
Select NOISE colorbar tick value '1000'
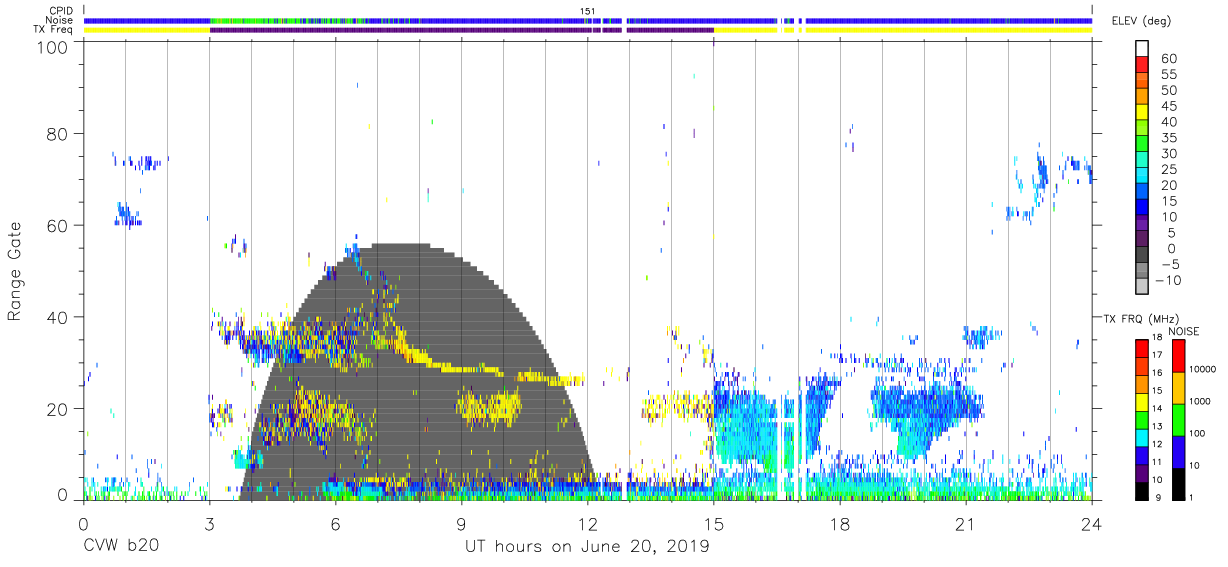click(x=1200, y=401)
